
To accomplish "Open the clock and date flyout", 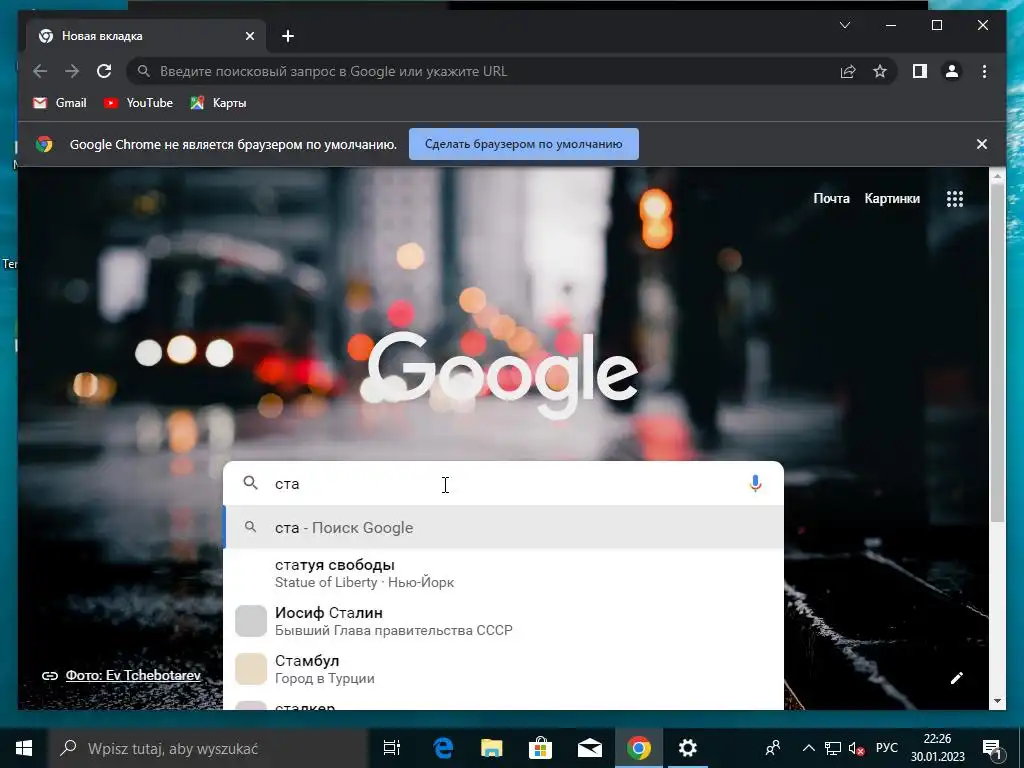I will click(937, 748).
